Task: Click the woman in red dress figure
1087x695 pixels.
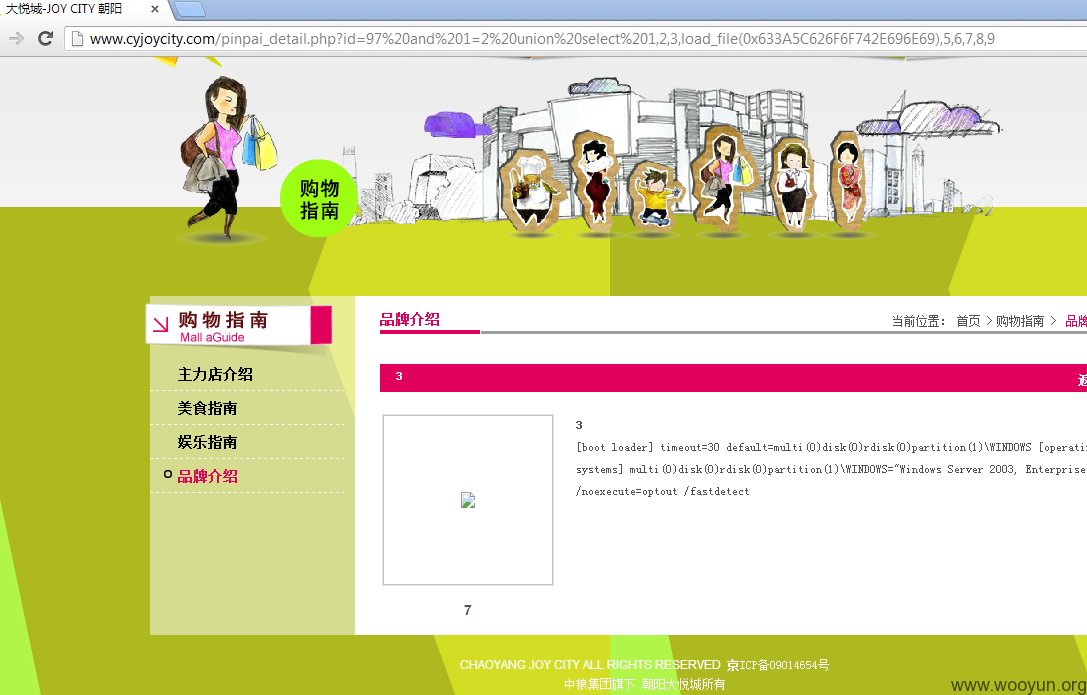Action: coord(595,180)
